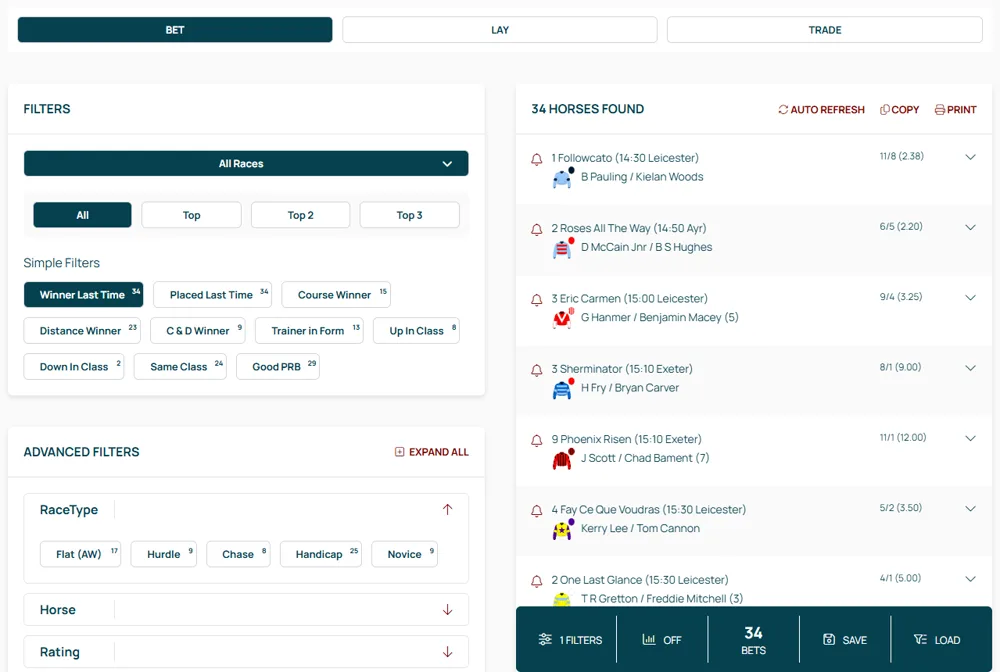Collapse the RaceType section arrow
This screenshot has height=672, width=1000.
click(x=447, y=509)
